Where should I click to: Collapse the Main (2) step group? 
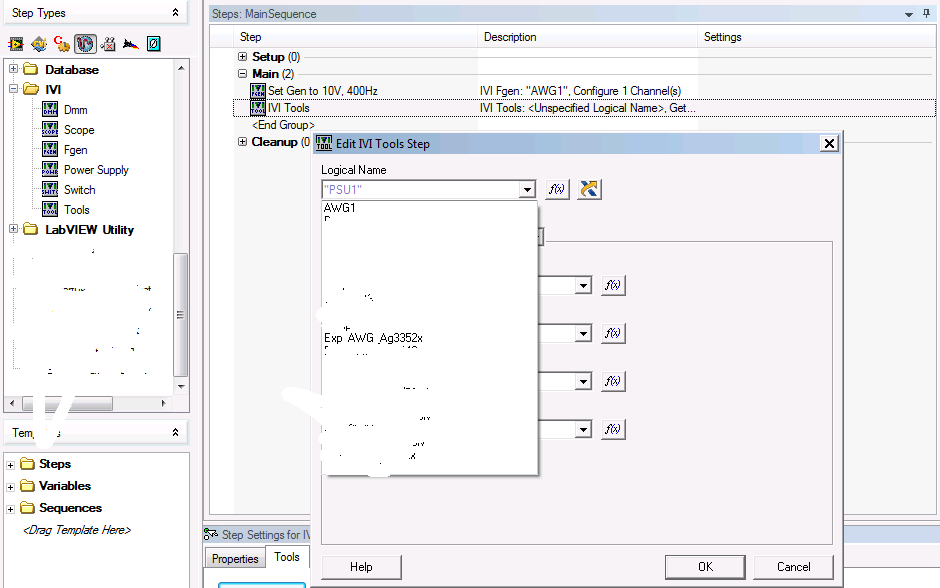click(242, 74)
